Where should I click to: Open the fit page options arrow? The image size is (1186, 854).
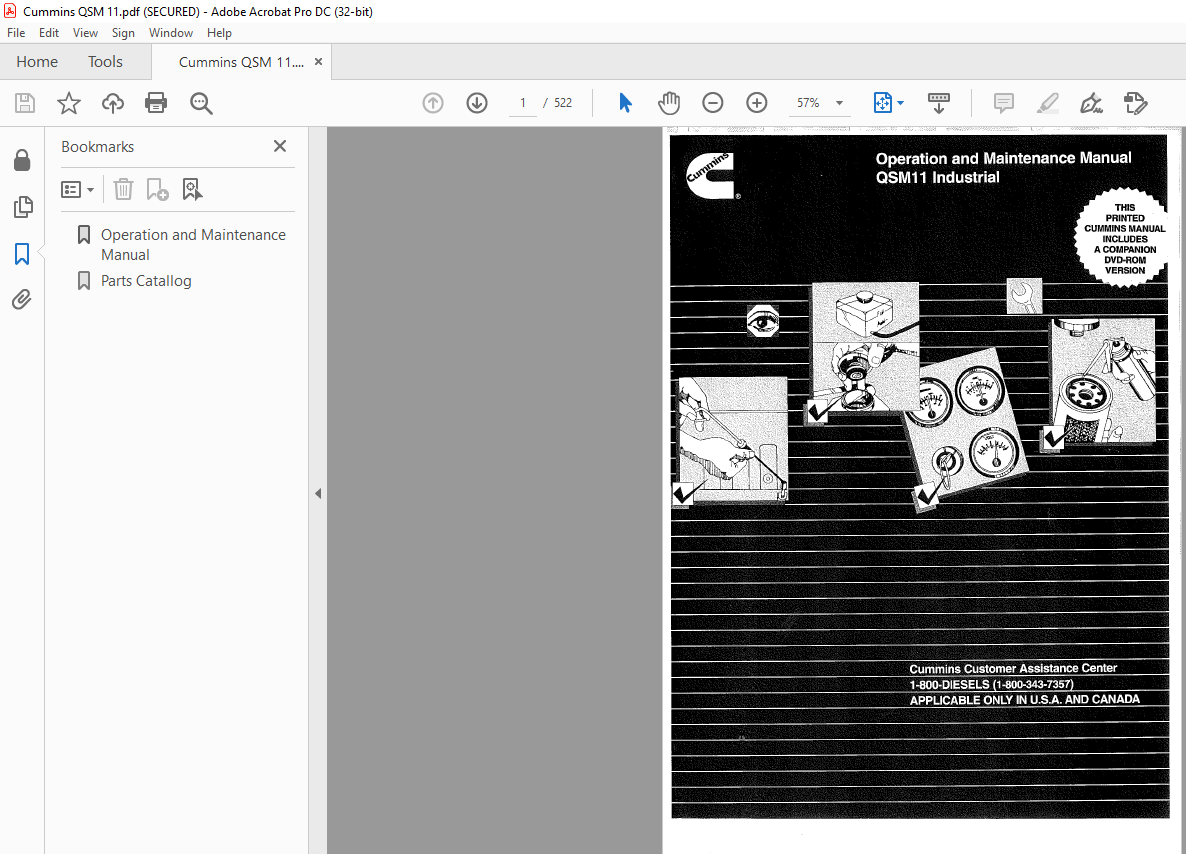click(x=900, y=103)
